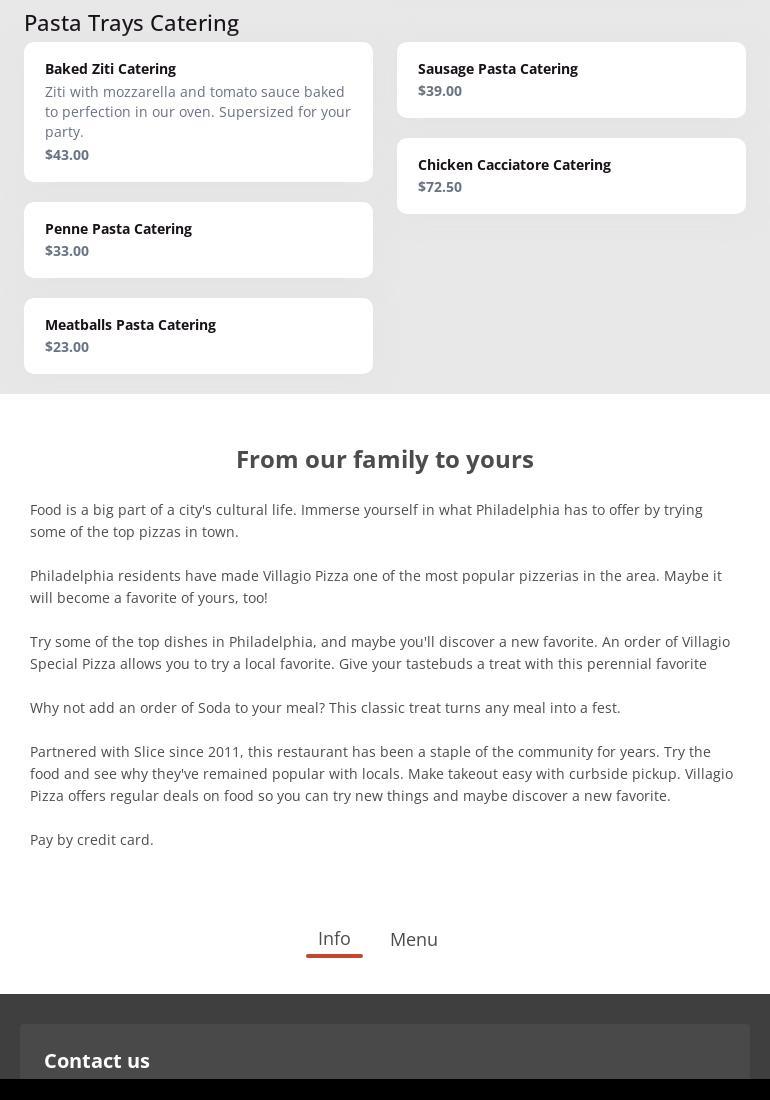Click the $39.00 Sausage Pasta price
Viewport: 770px width, 1100px height.
pos(440,91)
